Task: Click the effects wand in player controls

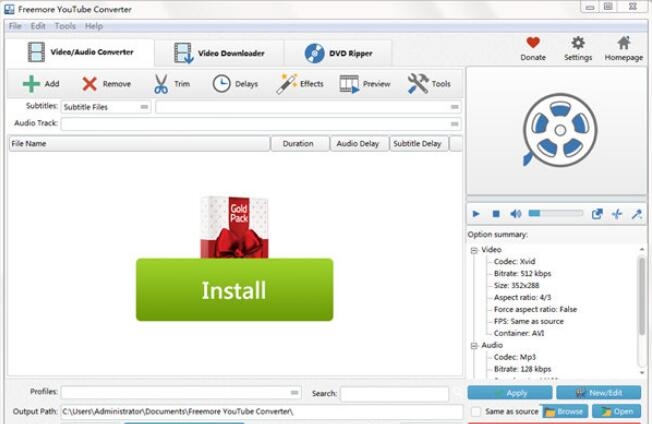Action: pos(637,214)
